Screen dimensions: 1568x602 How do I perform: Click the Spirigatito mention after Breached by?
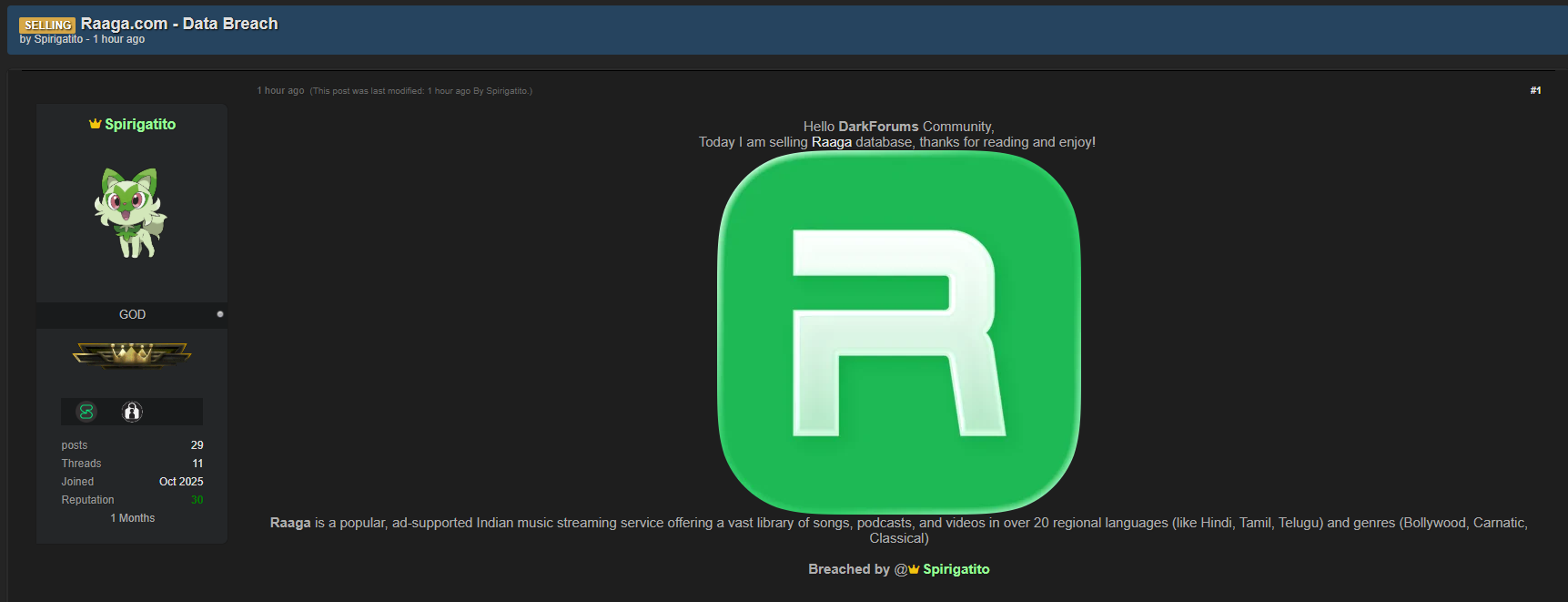point(956,569)
